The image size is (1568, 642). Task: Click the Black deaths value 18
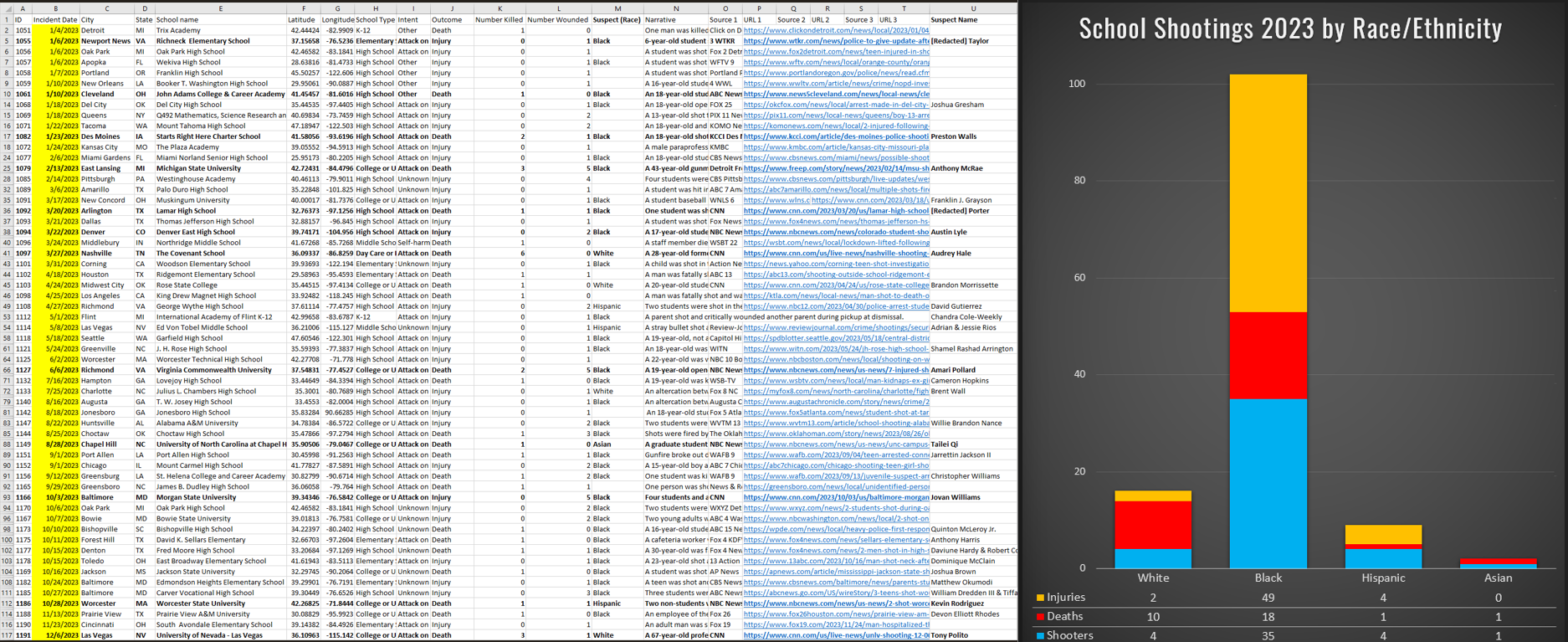1268,617
